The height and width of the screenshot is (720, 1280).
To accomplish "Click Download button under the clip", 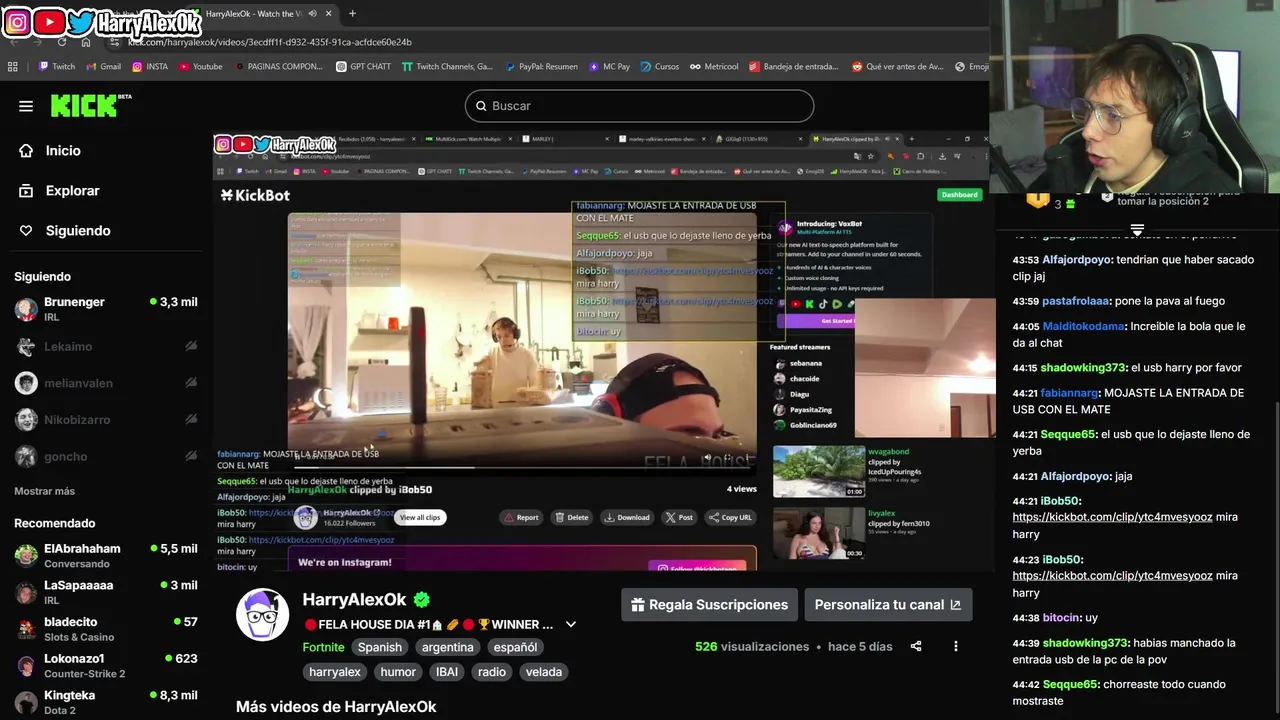I will 627,517.
